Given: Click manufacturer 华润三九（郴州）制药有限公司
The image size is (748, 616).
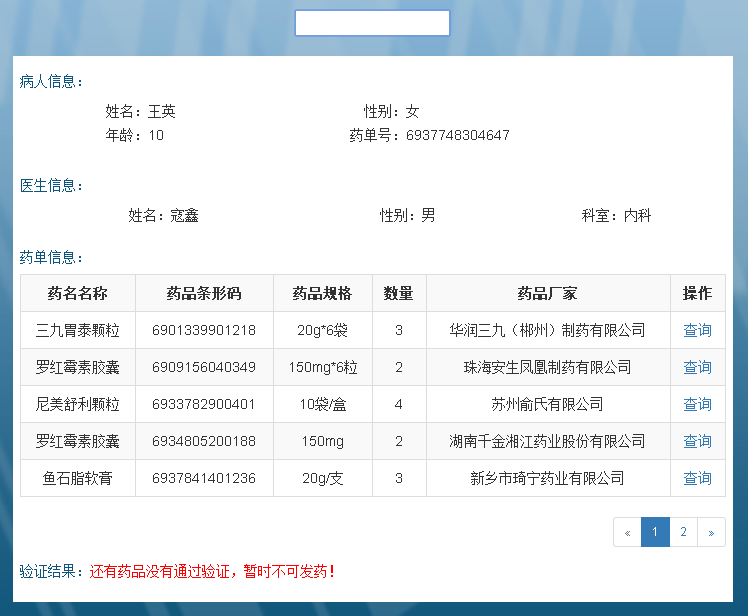Looking at the screenshot, I should click(x=547, y=330).
